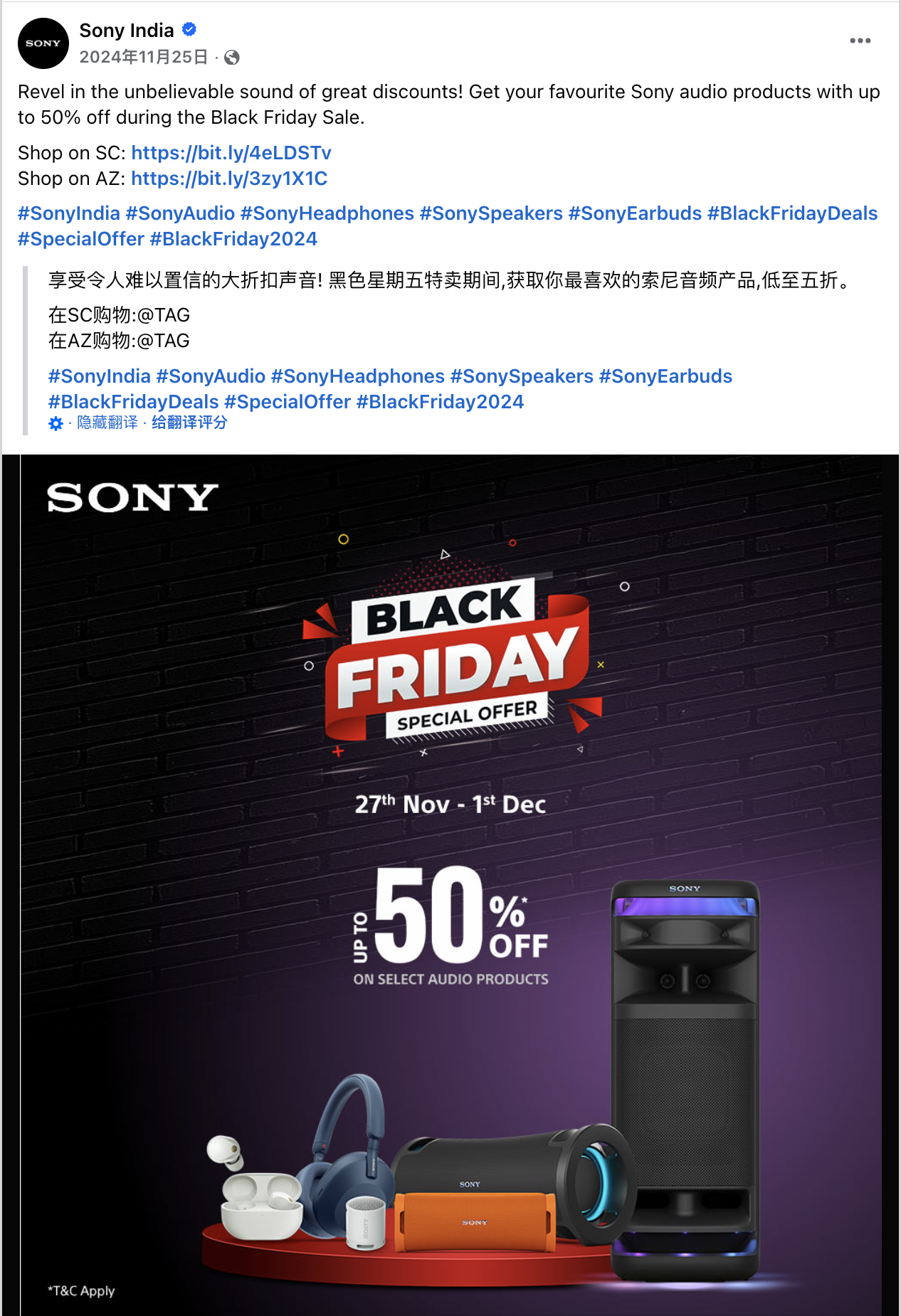Hide translation via 隐藏翻译
The height and width of the screenshot is (1316, 901).
click(x=107, y=423)
